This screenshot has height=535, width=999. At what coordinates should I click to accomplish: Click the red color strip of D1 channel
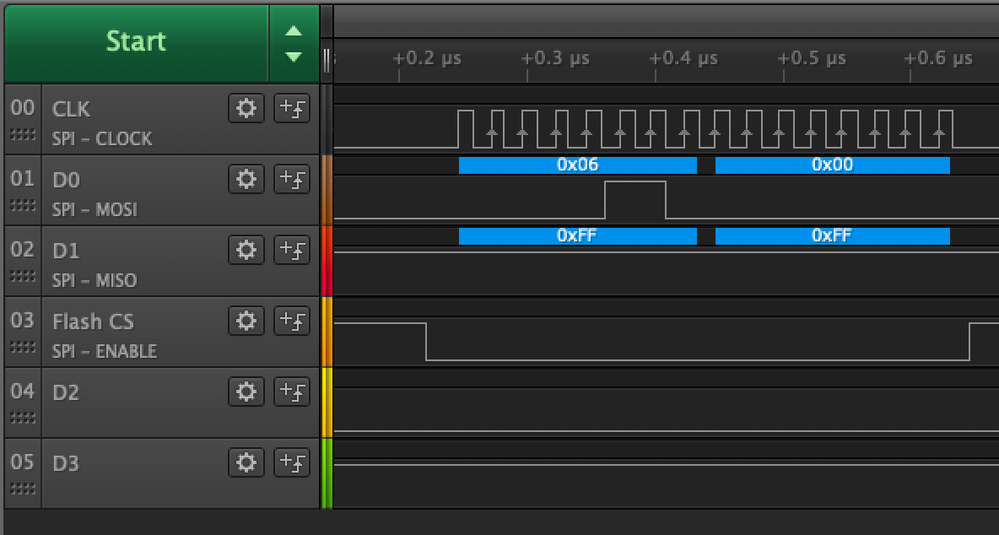[327, 260]
